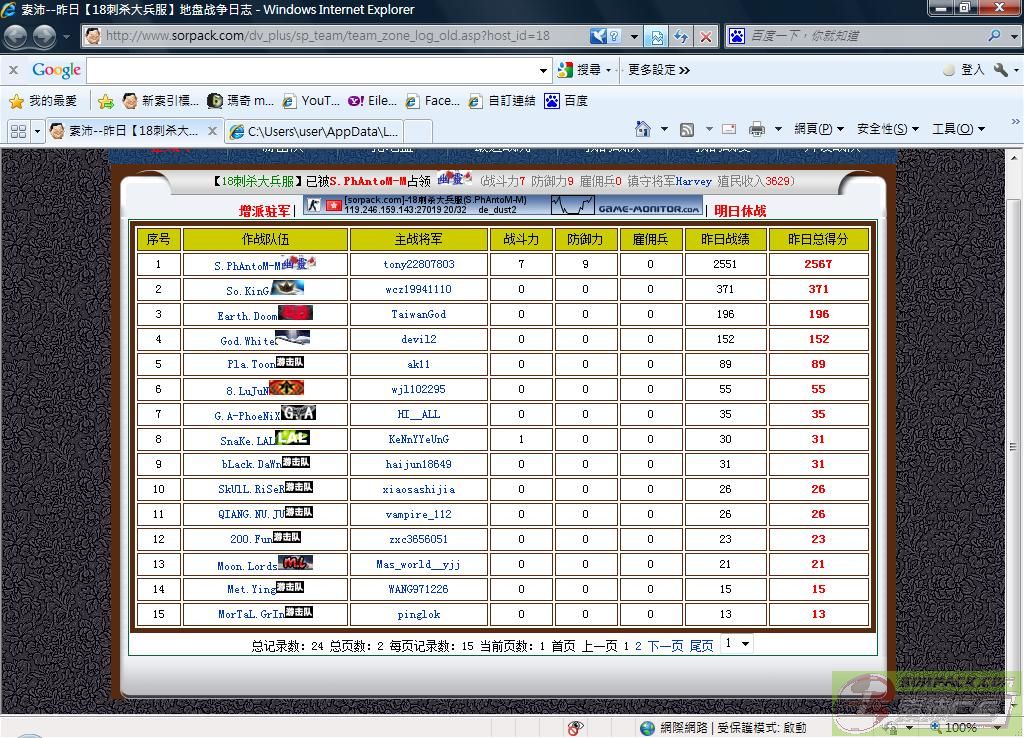Click the Compatibility View icon in address bar
The width and height of the screenshot is (1024, 738).
657,37
